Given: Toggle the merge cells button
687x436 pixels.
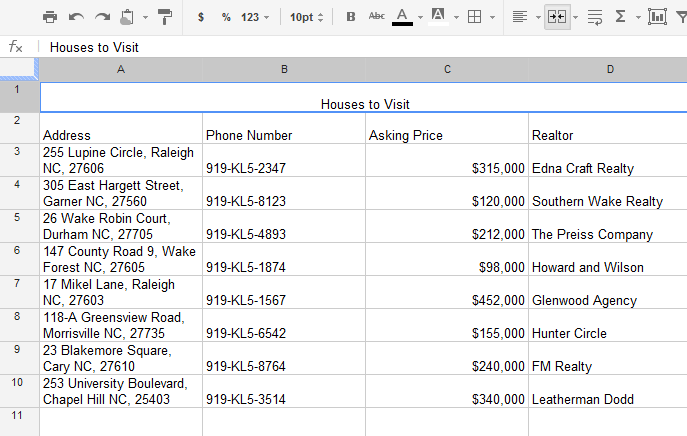Looking at the screenshot, I should click(x=557, y=17).
